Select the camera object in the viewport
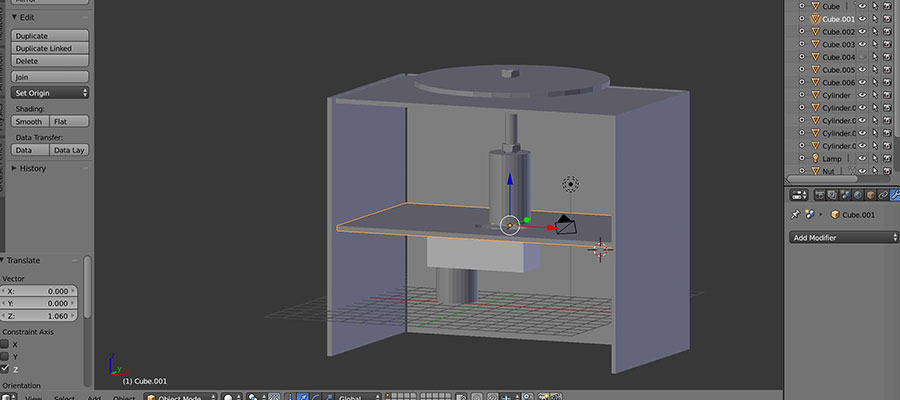The height and width of the screenshot is (400, 900). tap(565, 224)
